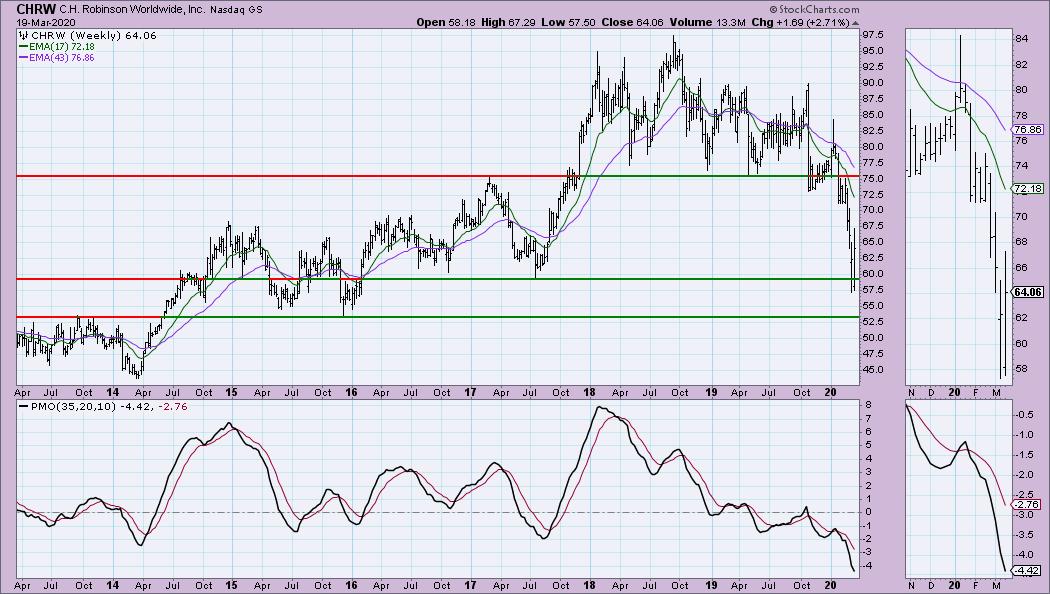Screen dimensions: 1050x594
Task: Click the -2.76 PMO signal tag
Action: click(1027, 504)
